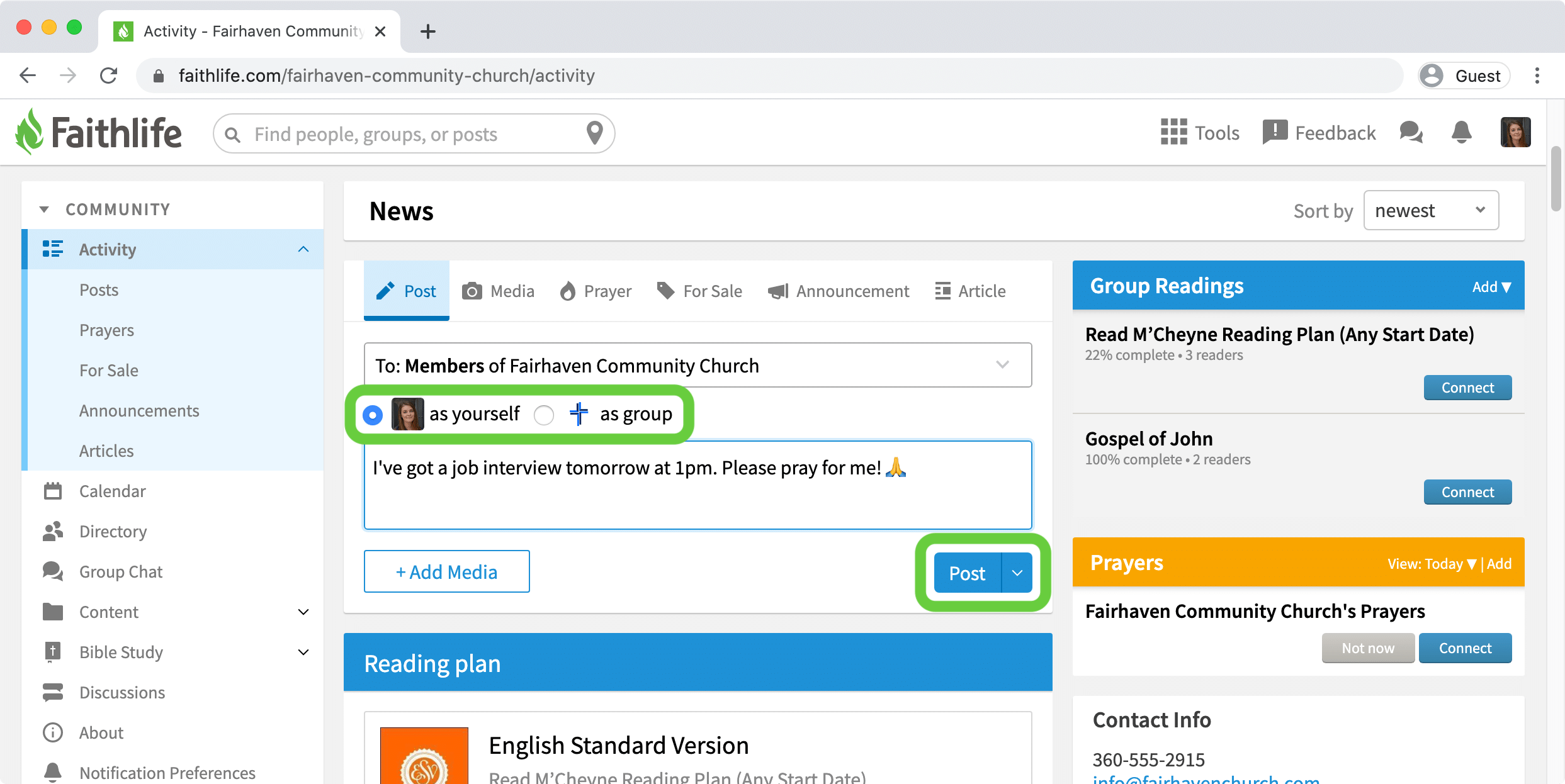Expand the Bible Study sidebar chevron

[303, 652]
